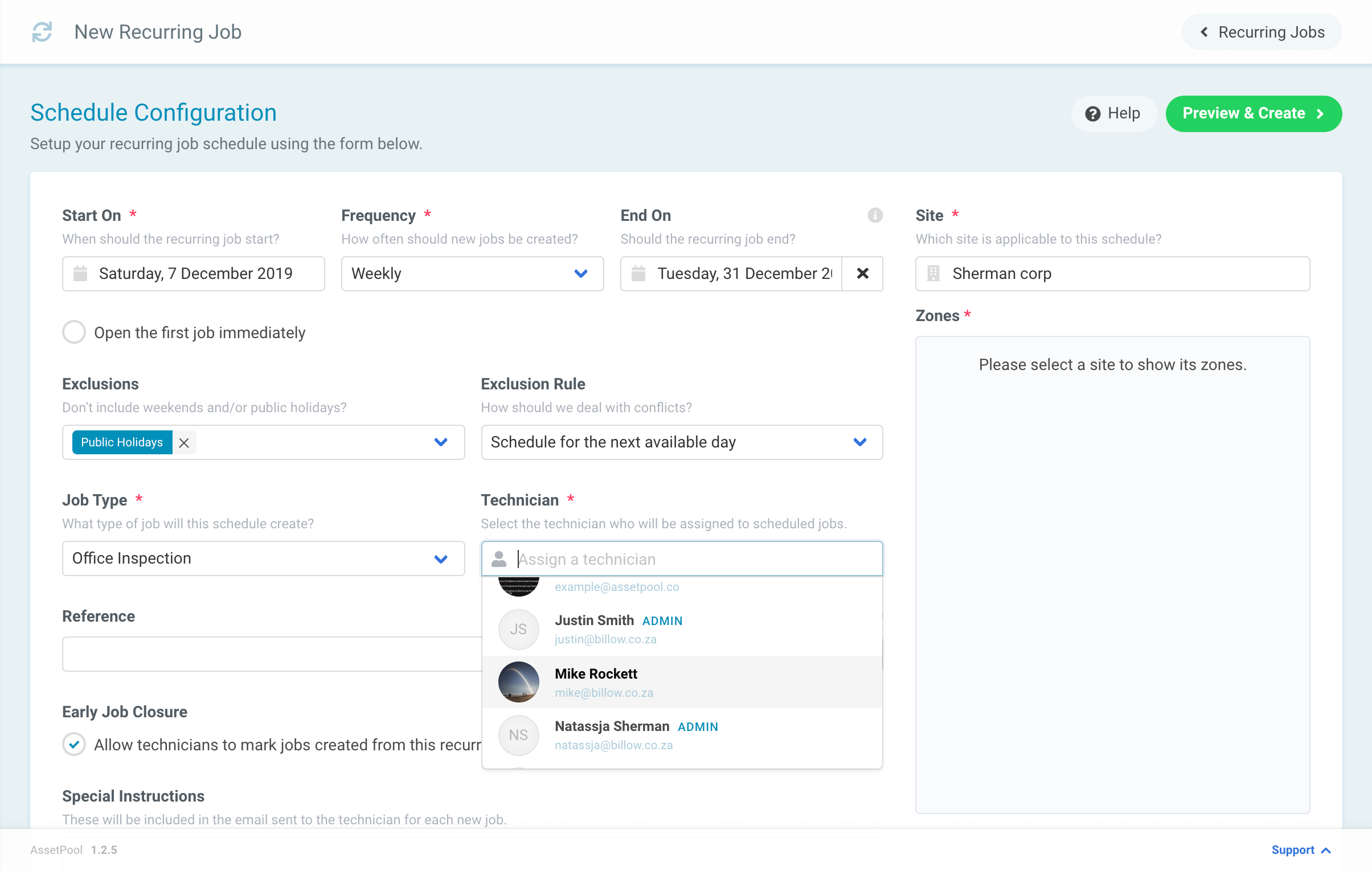Click the JS avatar circle
Image resolution: width=1372 pixels, height=871 pixels.
[518, 630]
